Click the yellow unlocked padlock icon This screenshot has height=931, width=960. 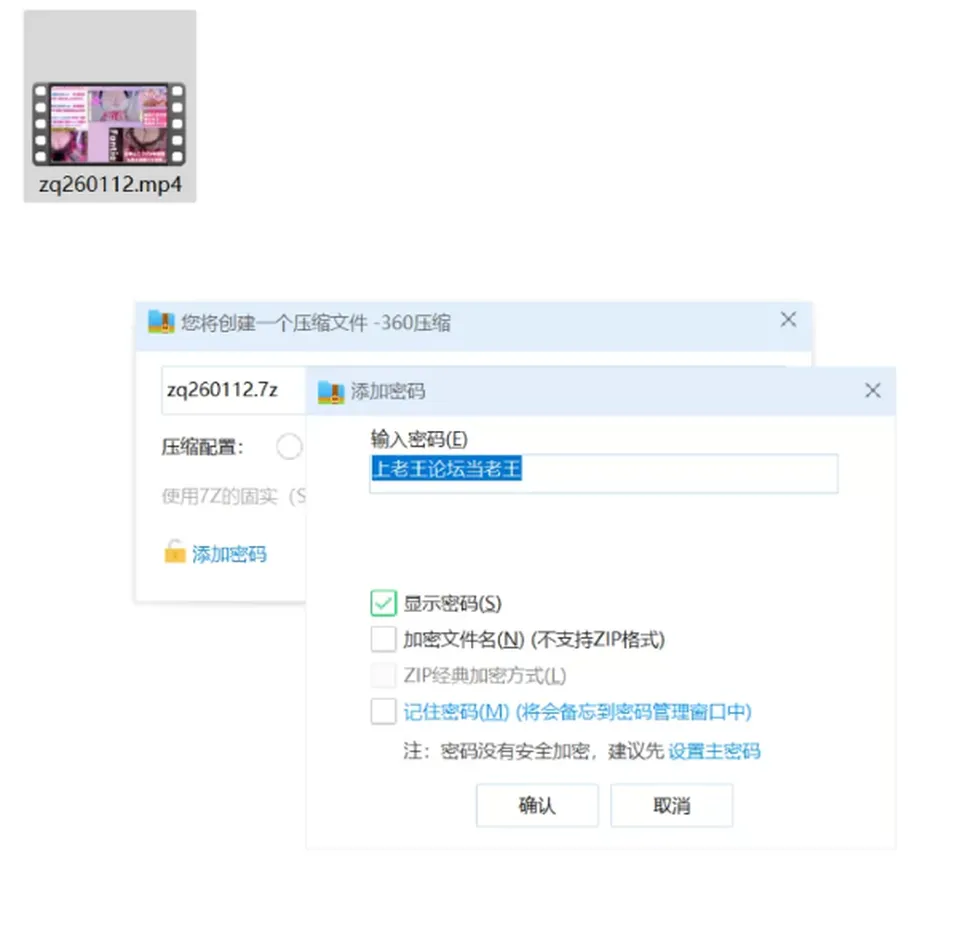point(174,551)
